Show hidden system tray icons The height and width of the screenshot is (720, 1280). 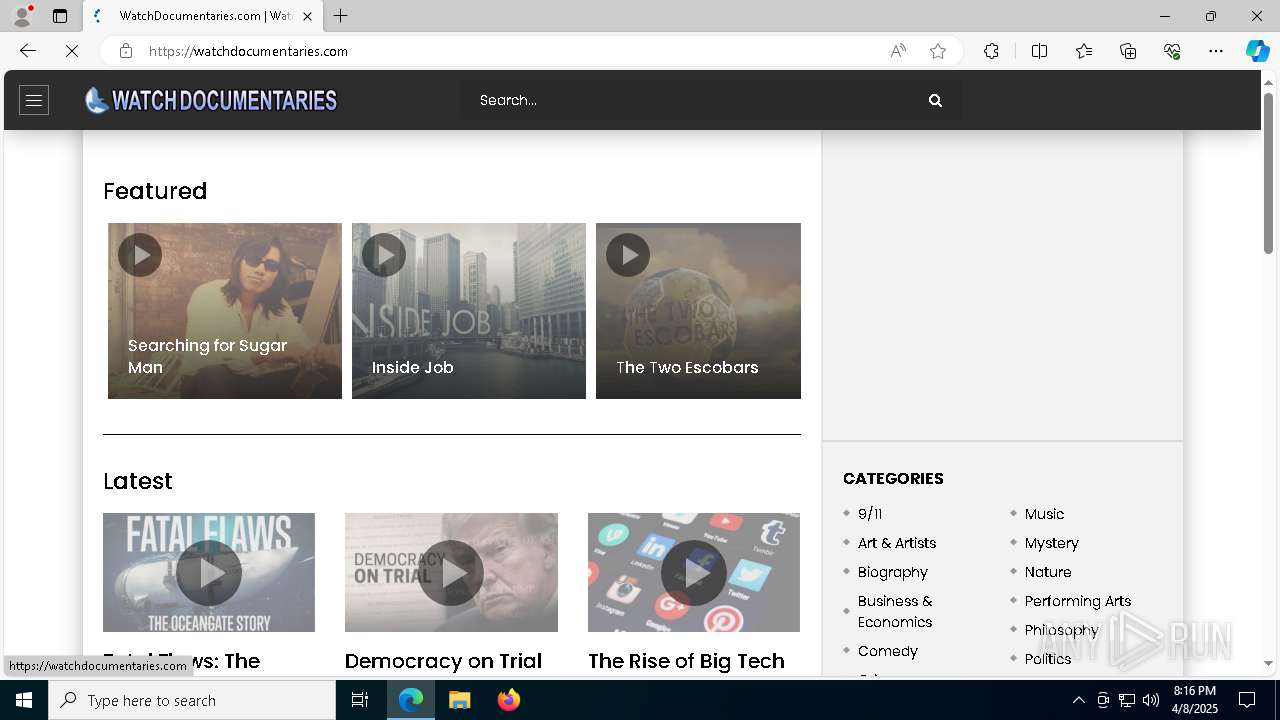coord(1079,700)
